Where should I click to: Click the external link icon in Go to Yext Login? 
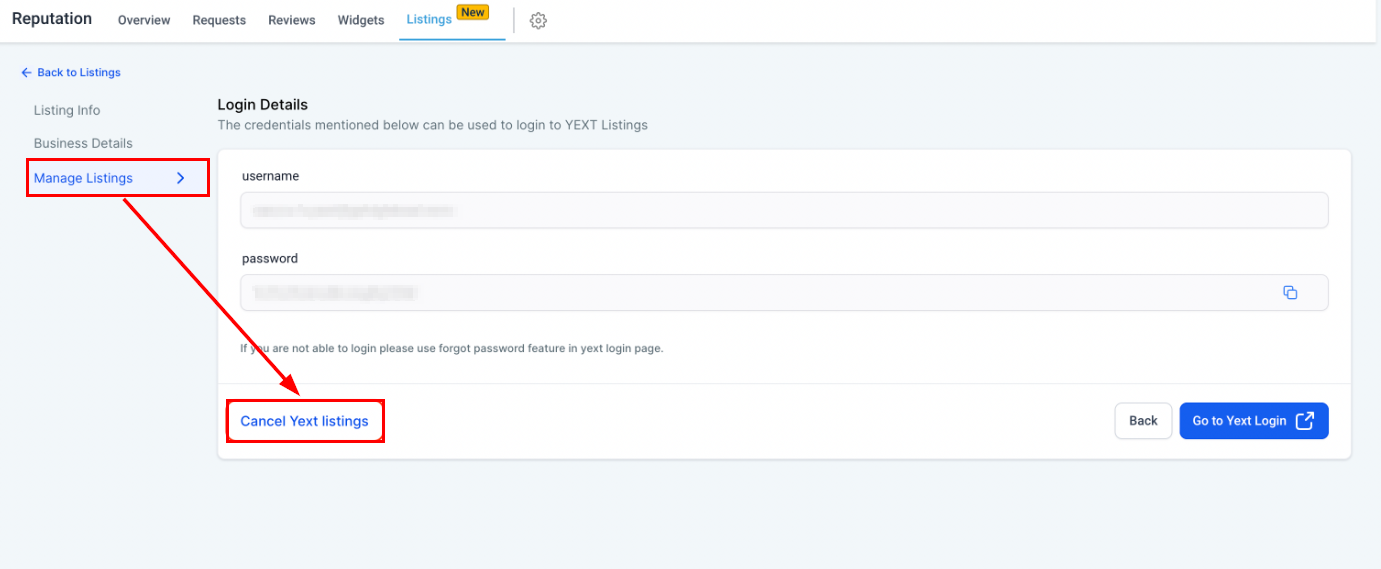pyautogui.click(x=1304, y=421)
